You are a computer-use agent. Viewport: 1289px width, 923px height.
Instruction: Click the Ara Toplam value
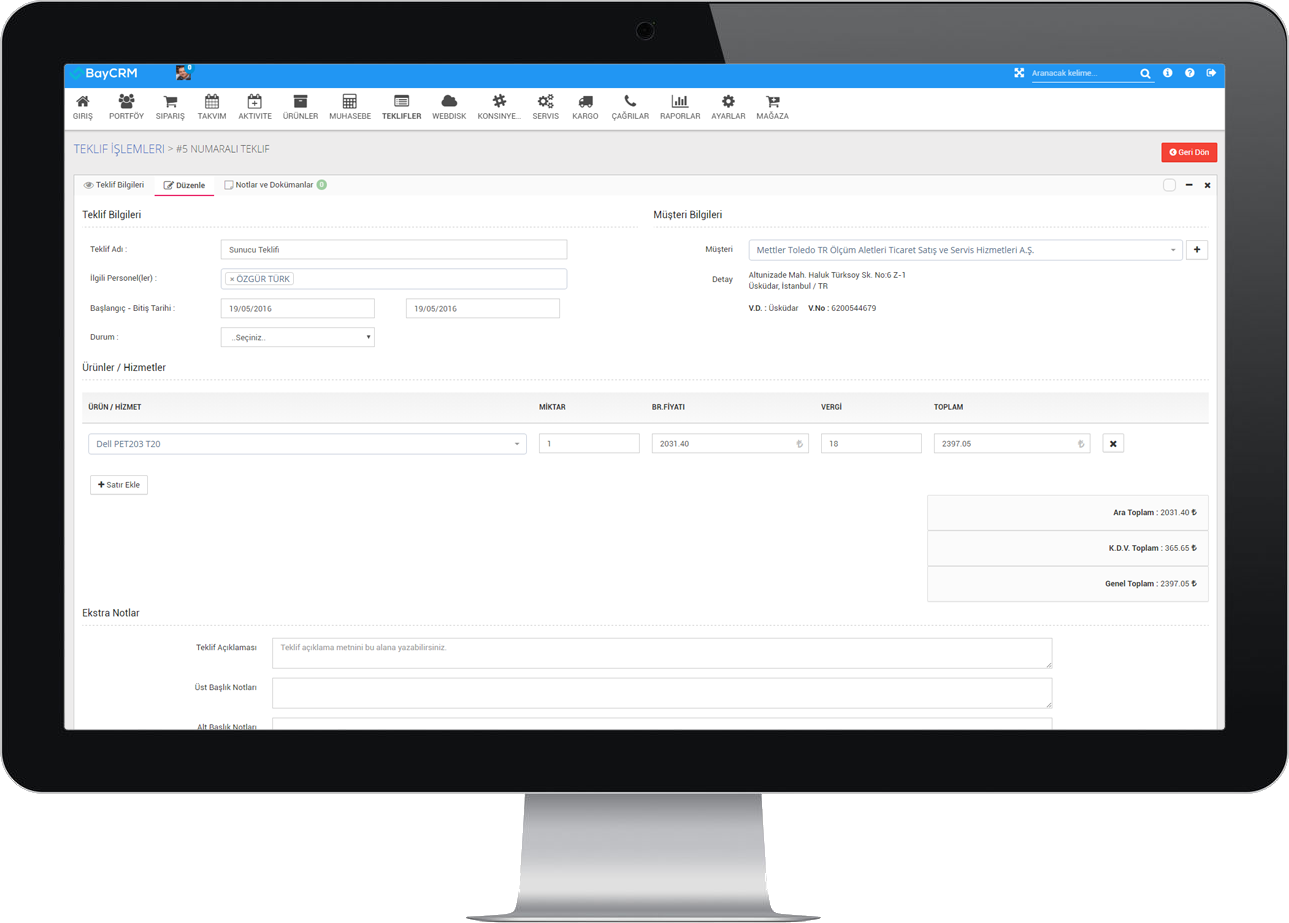1178,512
